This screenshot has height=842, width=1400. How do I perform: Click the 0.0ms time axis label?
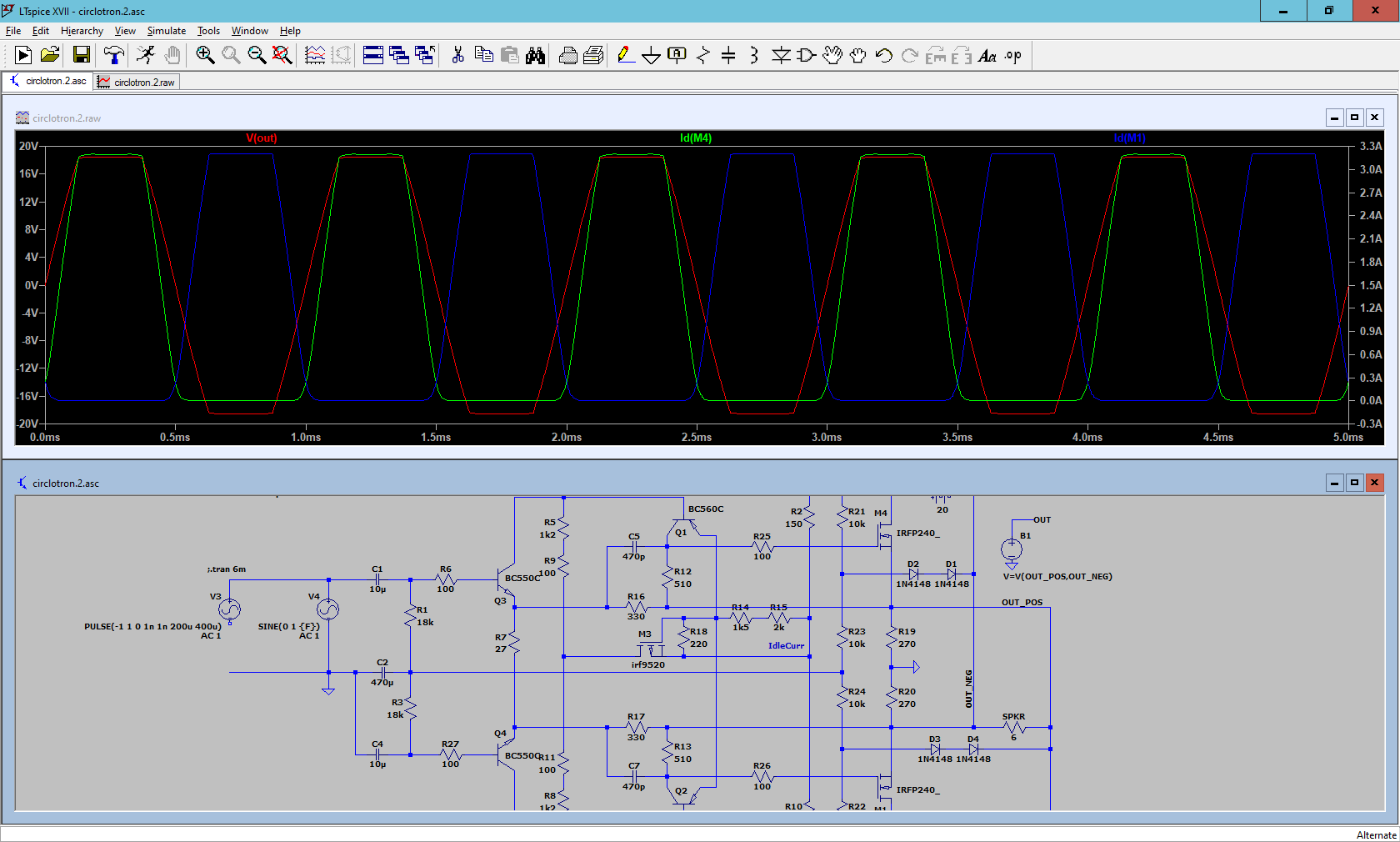pos(45,438)
